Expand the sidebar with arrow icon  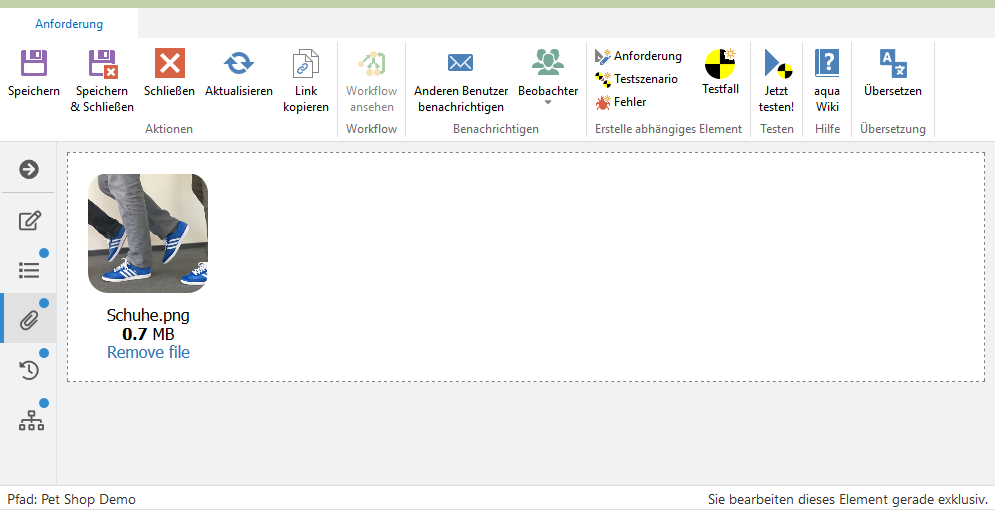[29, 169]
